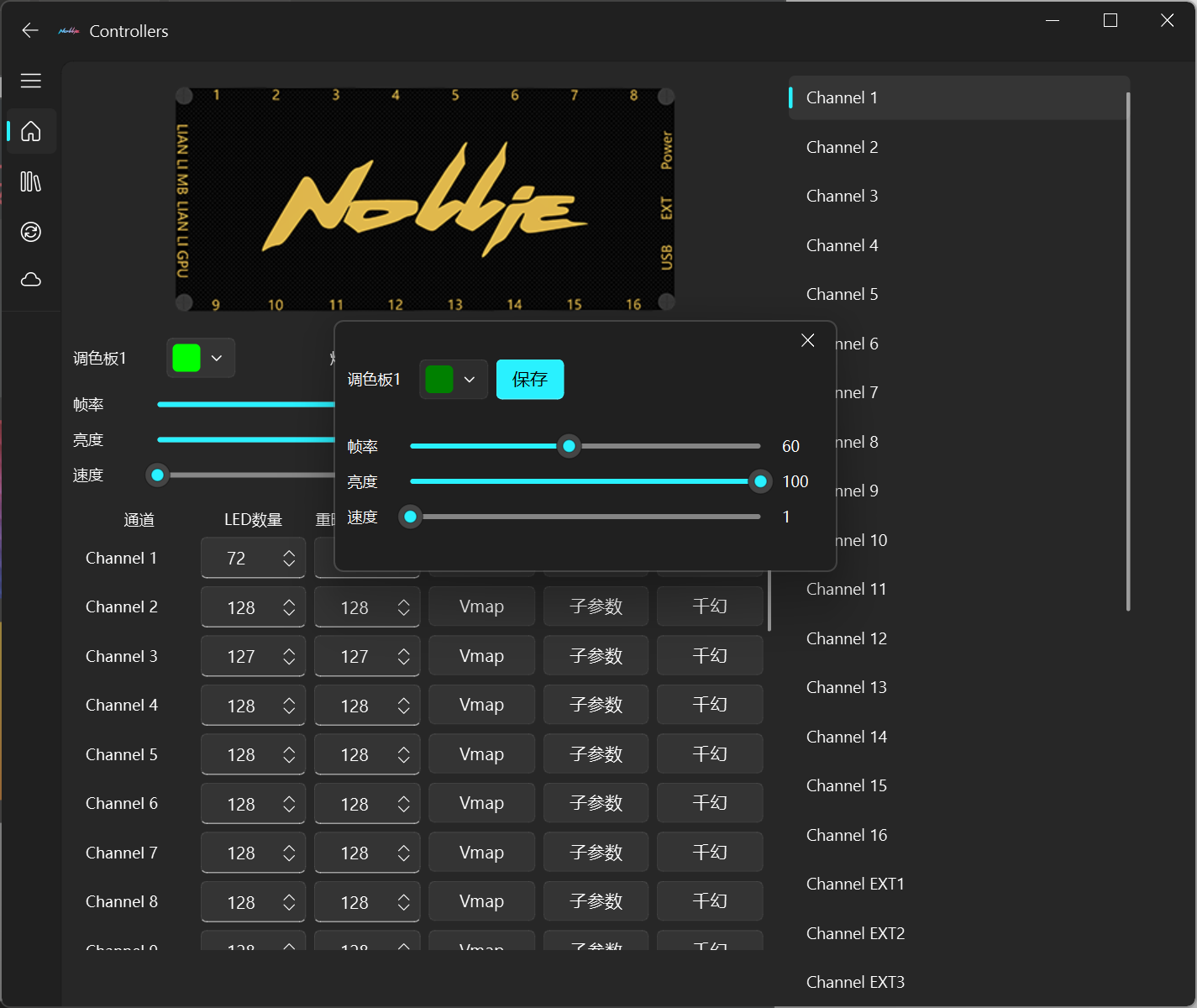Open 子参数 for Channel 2
This screenshot has height=1008, width=1197.
click(x=596, y=606)
